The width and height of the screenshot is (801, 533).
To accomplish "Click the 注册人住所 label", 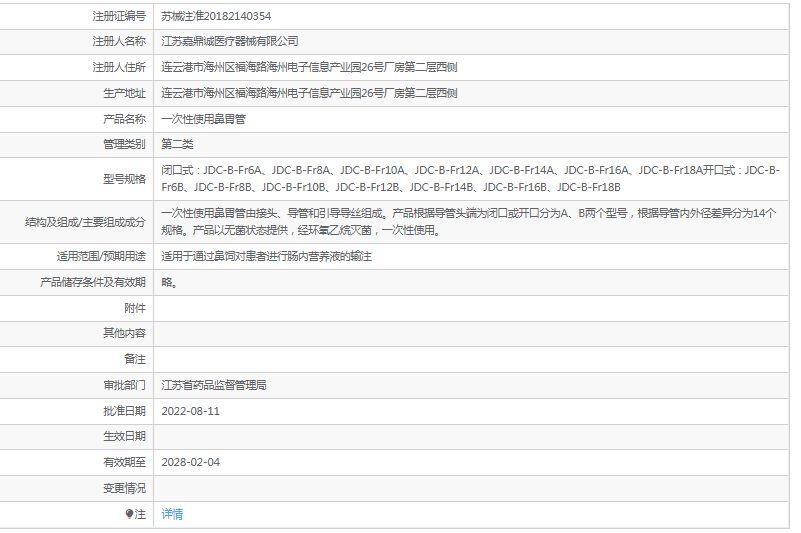I will tap(119, 67).
